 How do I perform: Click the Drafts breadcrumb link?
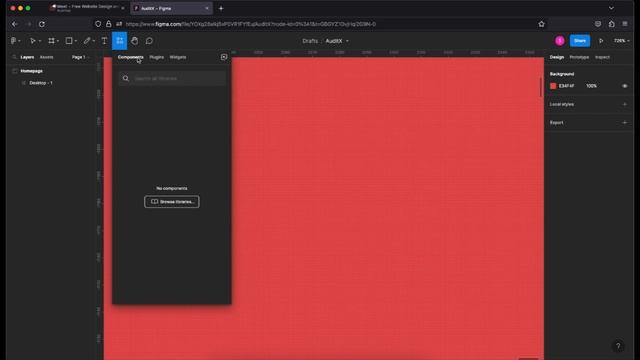pyautogui.click(x=310, y=41)
